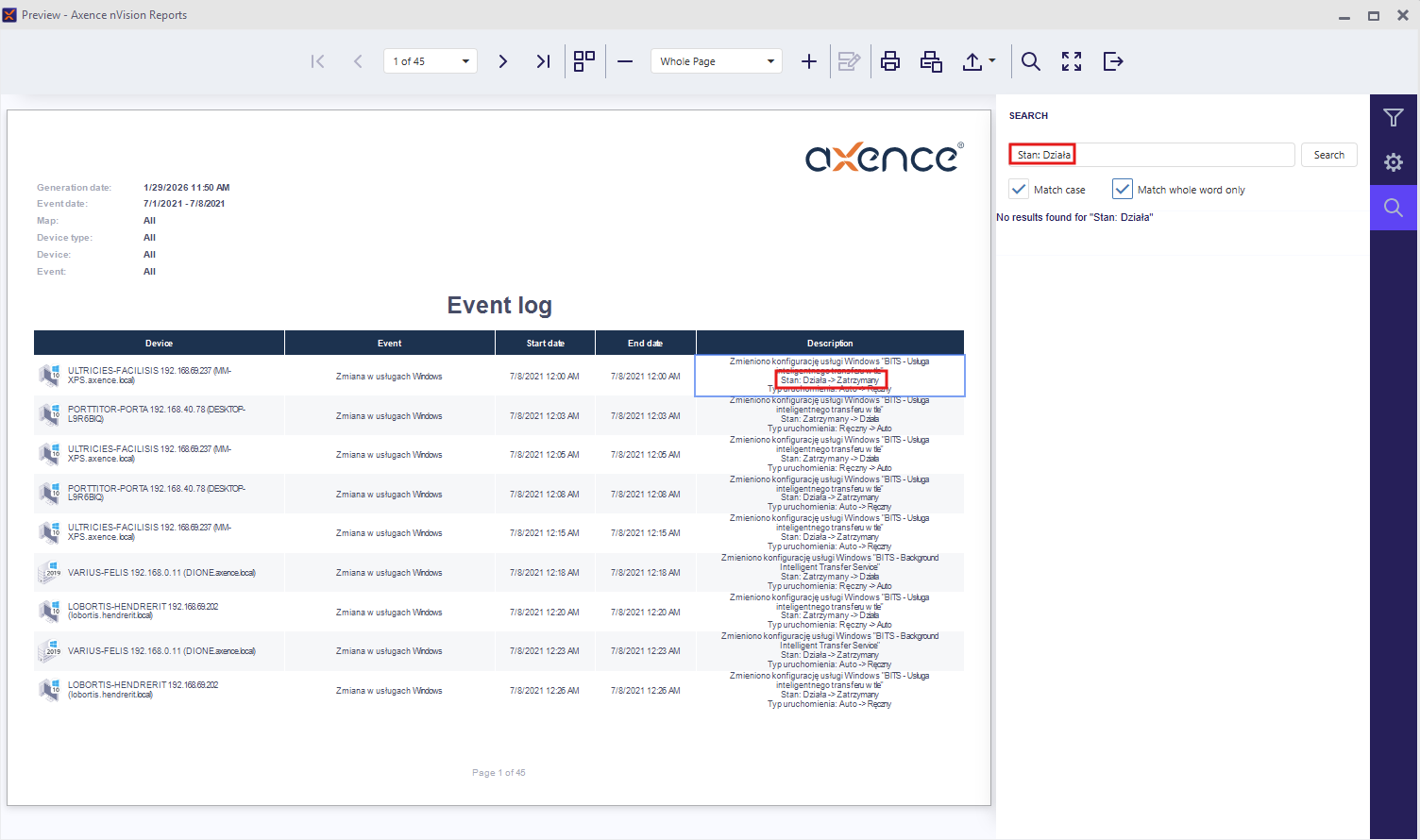Viewport: 1420px width, 840px height.
Task: Open the settings gear side tab
Action: 1394,162
